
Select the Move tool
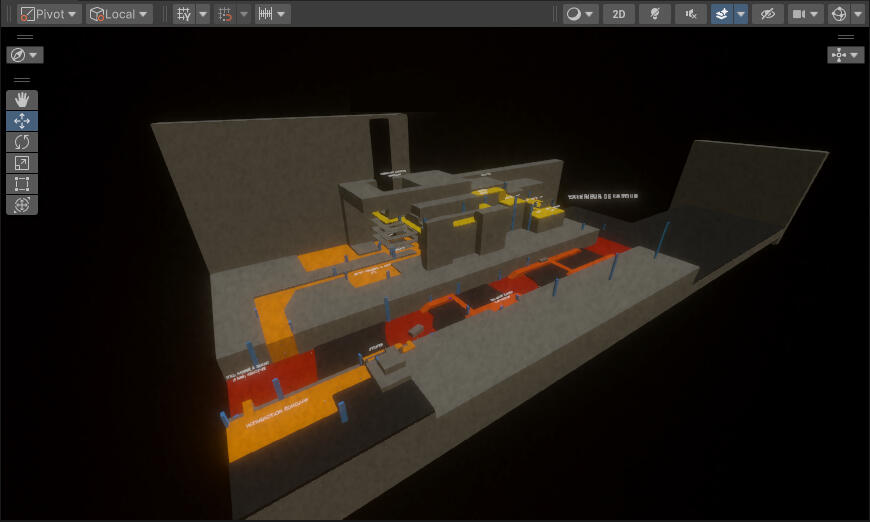(x=22, y=121)
